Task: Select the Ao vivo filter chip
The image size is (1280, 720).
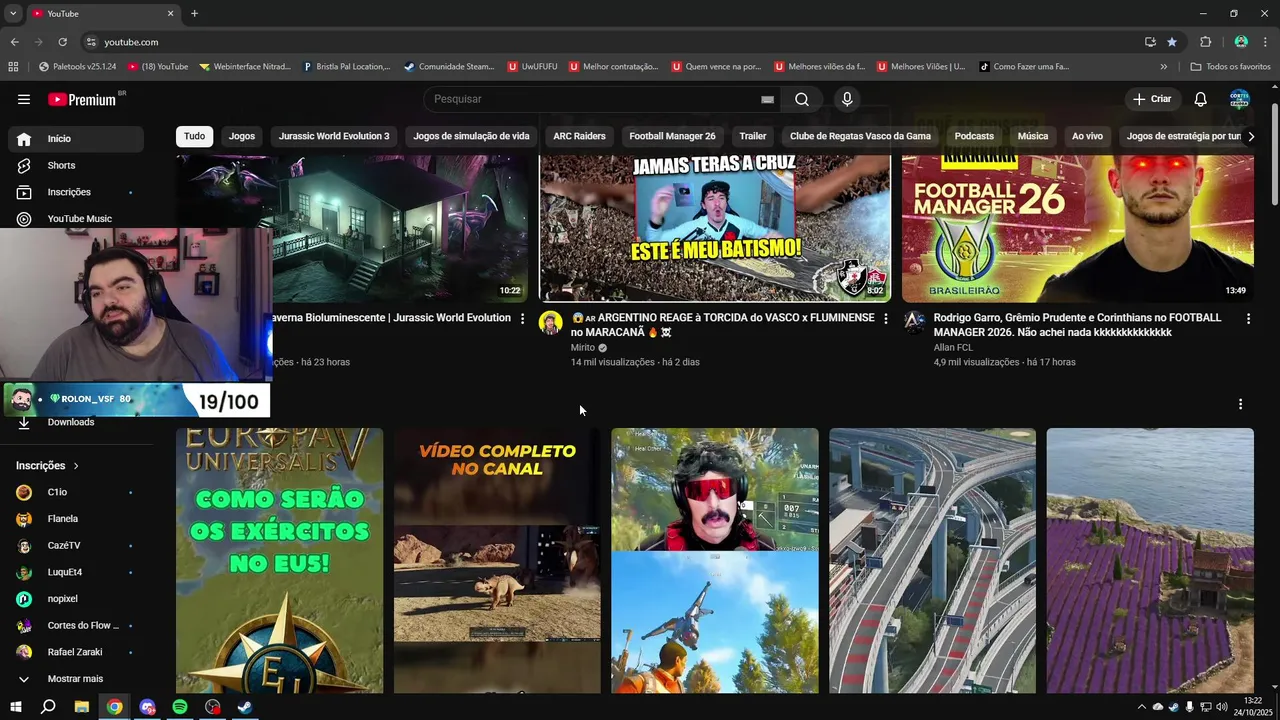Action: (1087, 136)
